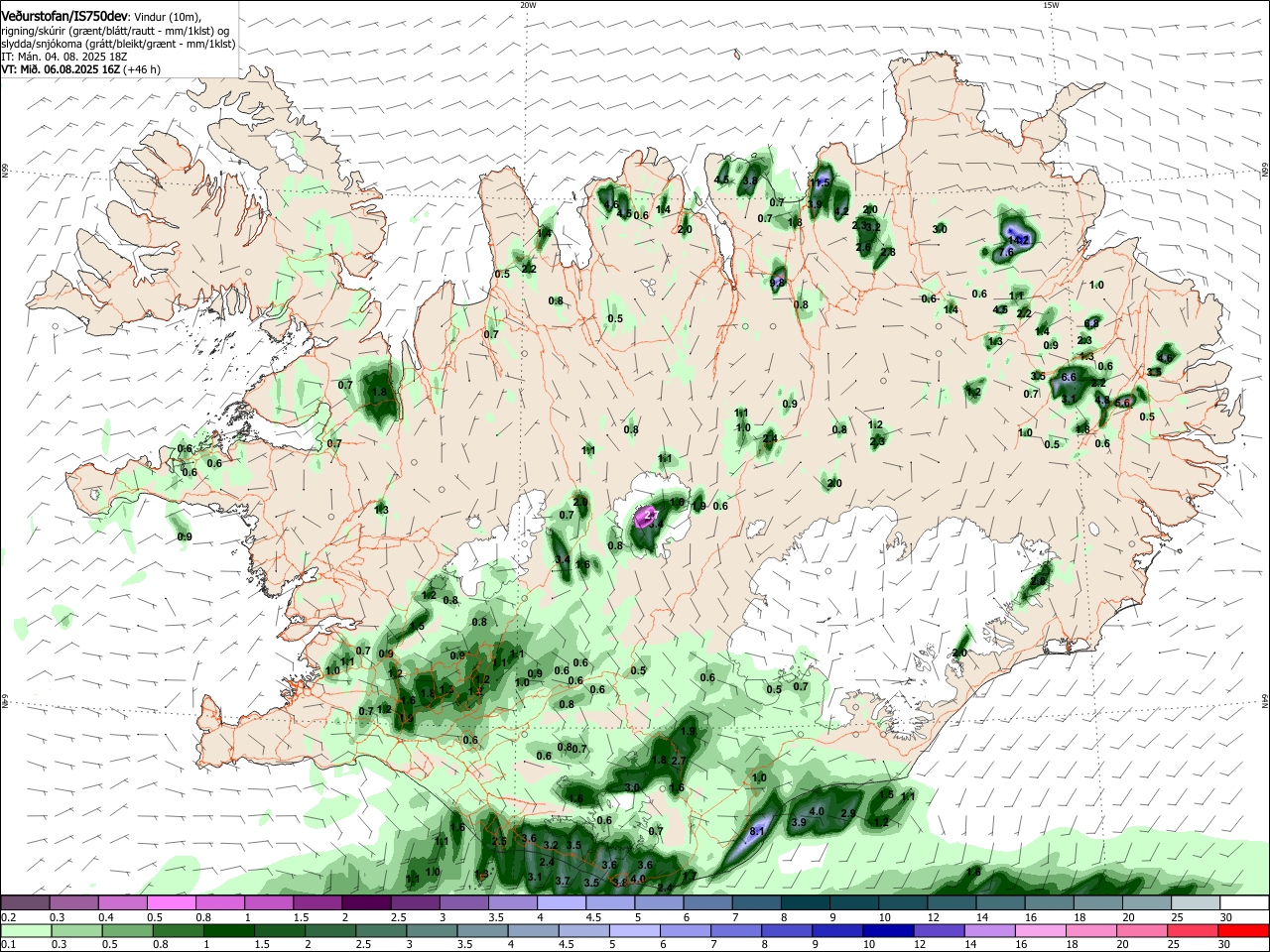Click top legend bright pink swatch 0.5–0.8

(x=171, y=902)
